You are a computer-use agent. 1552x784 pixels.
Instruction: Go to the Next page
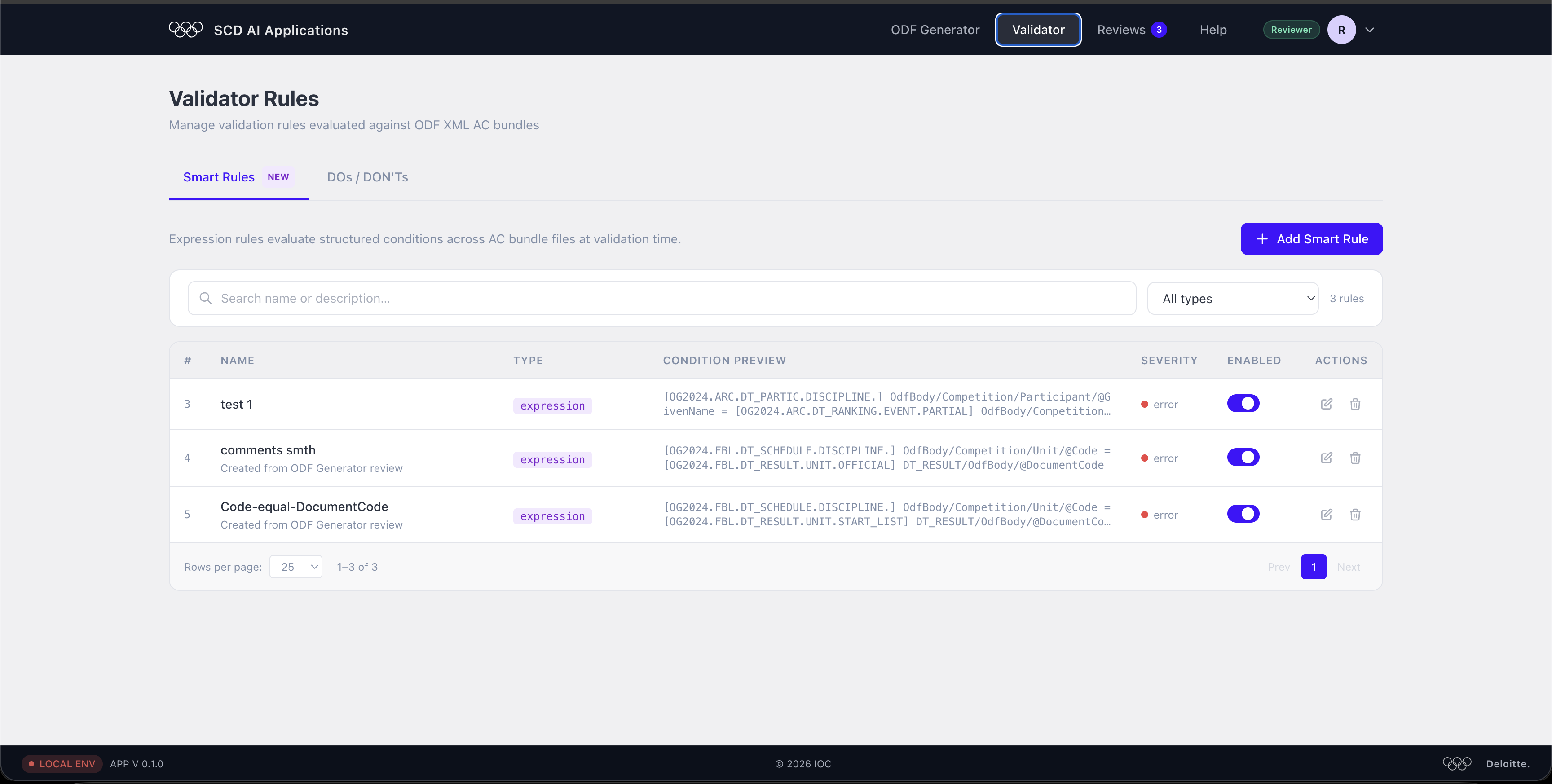pos(1349,567)
